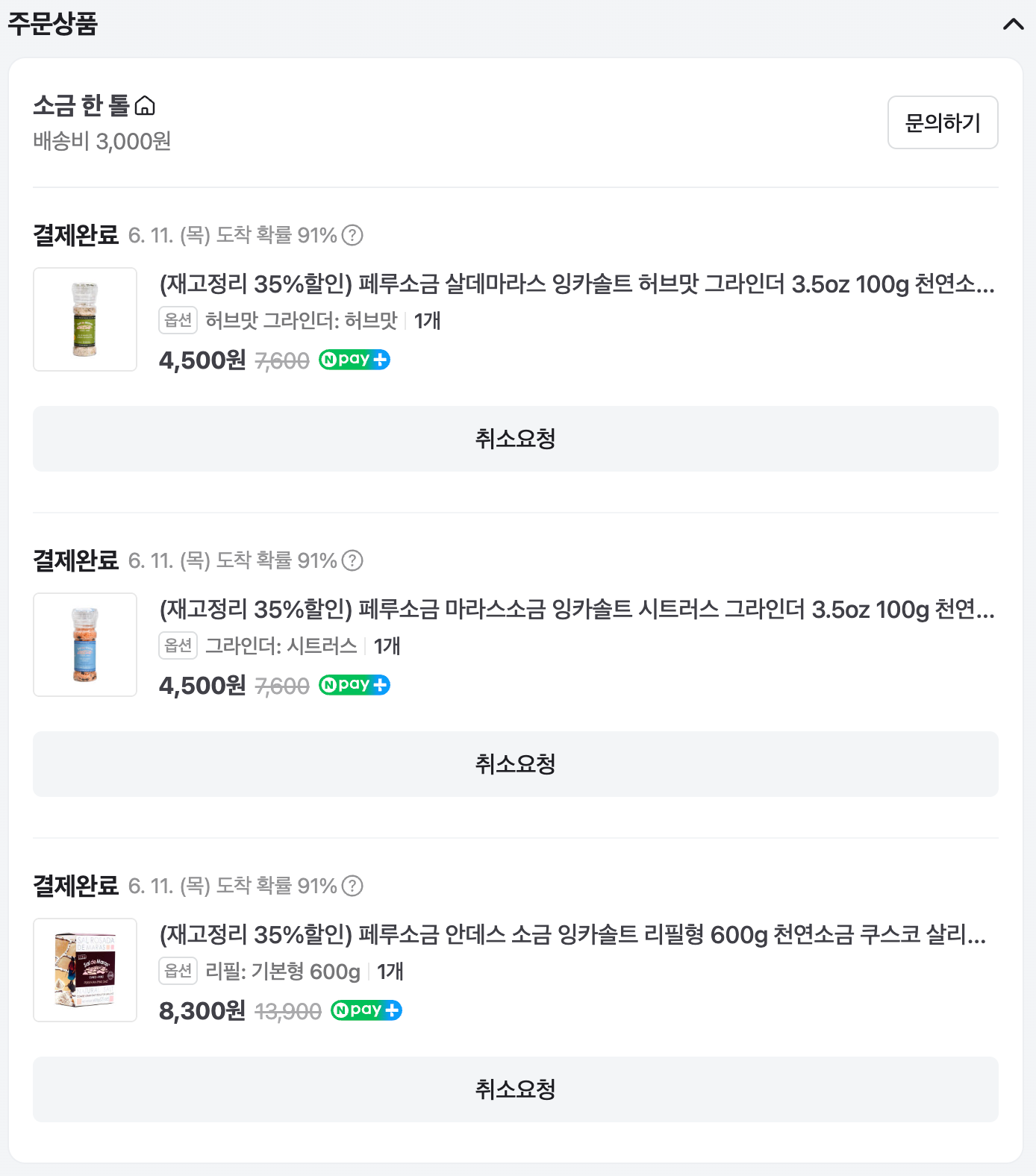This screenshot has width=1036, height=1176.
Task: Open the 시트러스 그라인더 product title link
Action: pyautogui.click(x=577, y=610)
